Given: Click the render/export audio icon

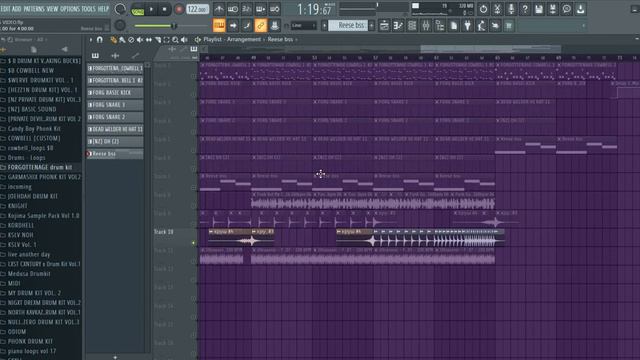Looking at the screenshot, I should (x=553, y=9).
